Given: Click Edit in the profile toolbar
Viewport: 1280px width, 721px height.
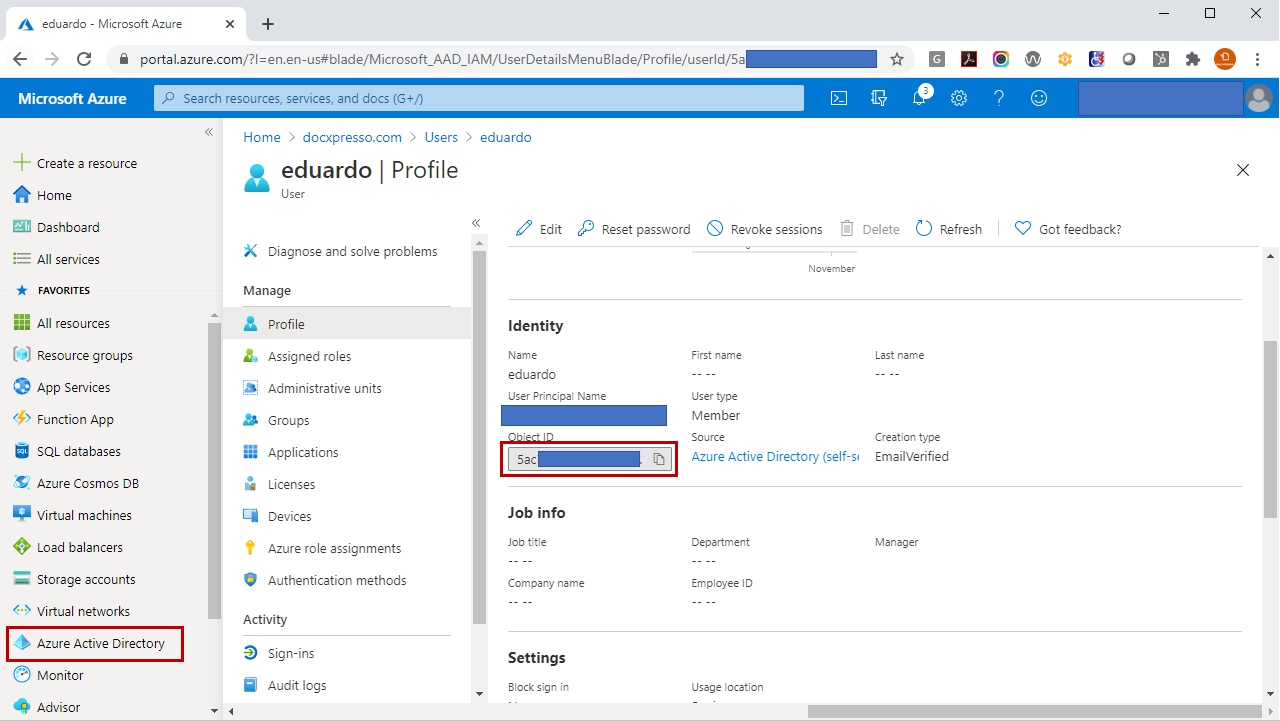Looking at the screenshot, I should [x=539, y=229].
